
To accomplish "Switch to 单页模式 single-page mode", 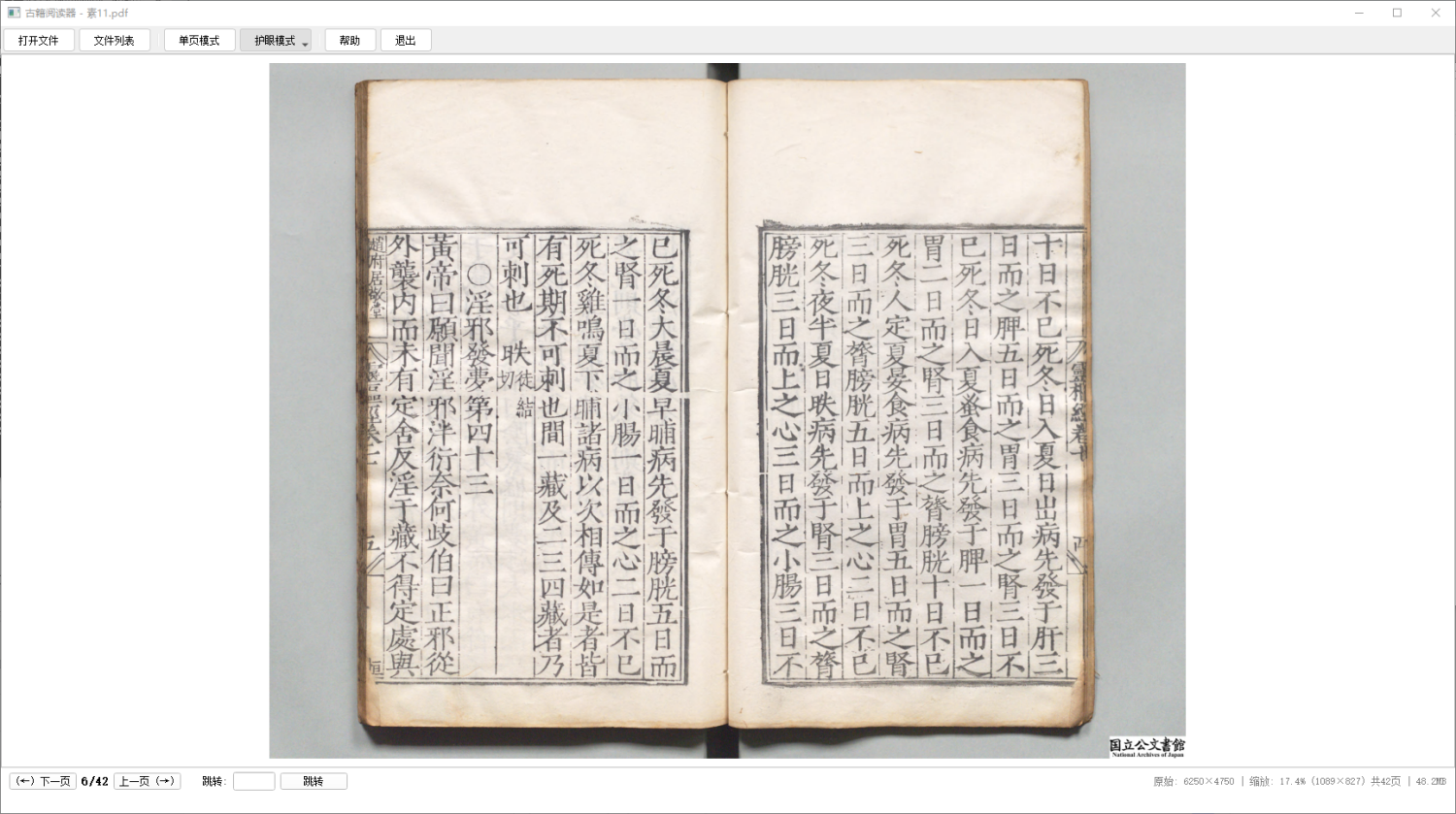I will click(x=198, y=40).
